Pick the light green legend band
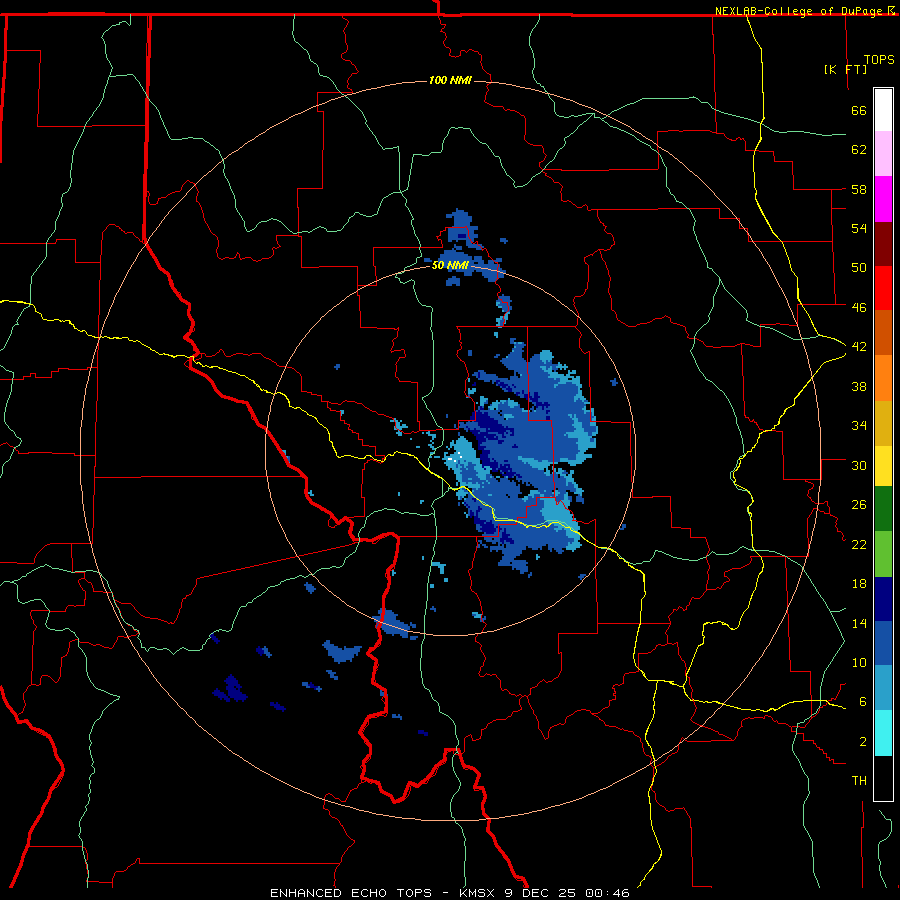Image resolution: width=900 pixels, height=900 pixels. point(883,554)
